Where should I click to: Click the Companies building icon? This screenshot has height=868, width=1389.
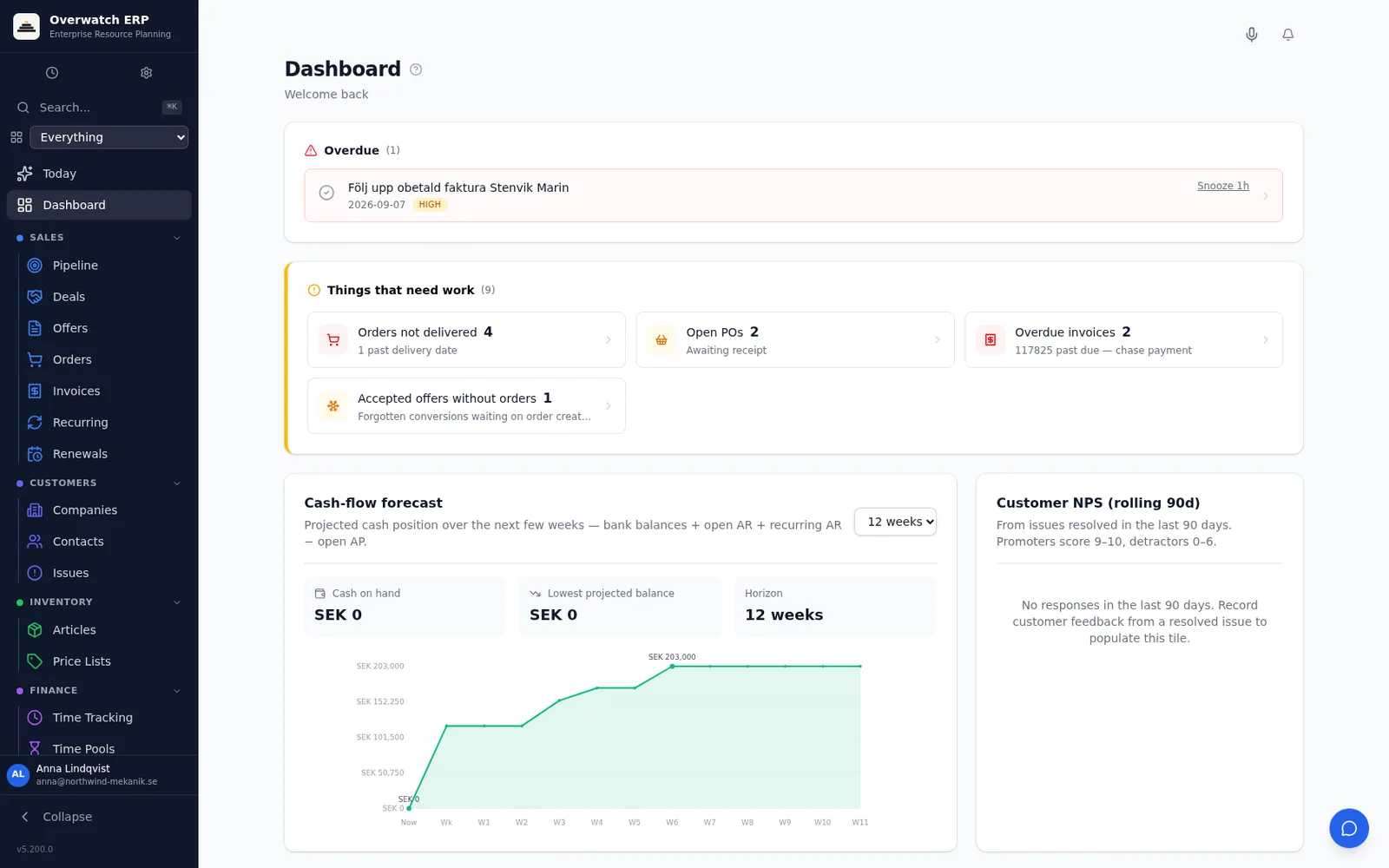coord(35,510)
